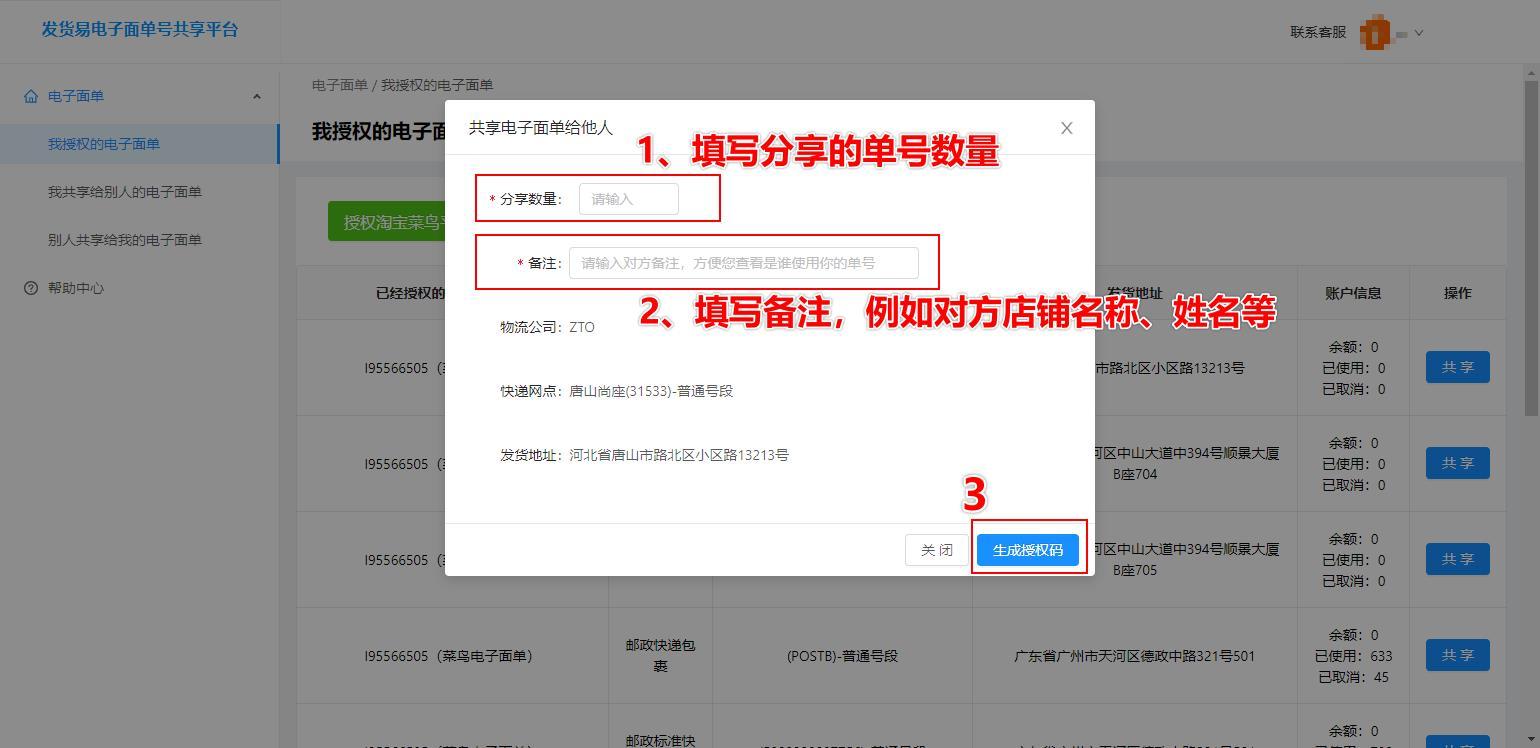Click the 关闭 button in dialog

click(x=937, y=550)
